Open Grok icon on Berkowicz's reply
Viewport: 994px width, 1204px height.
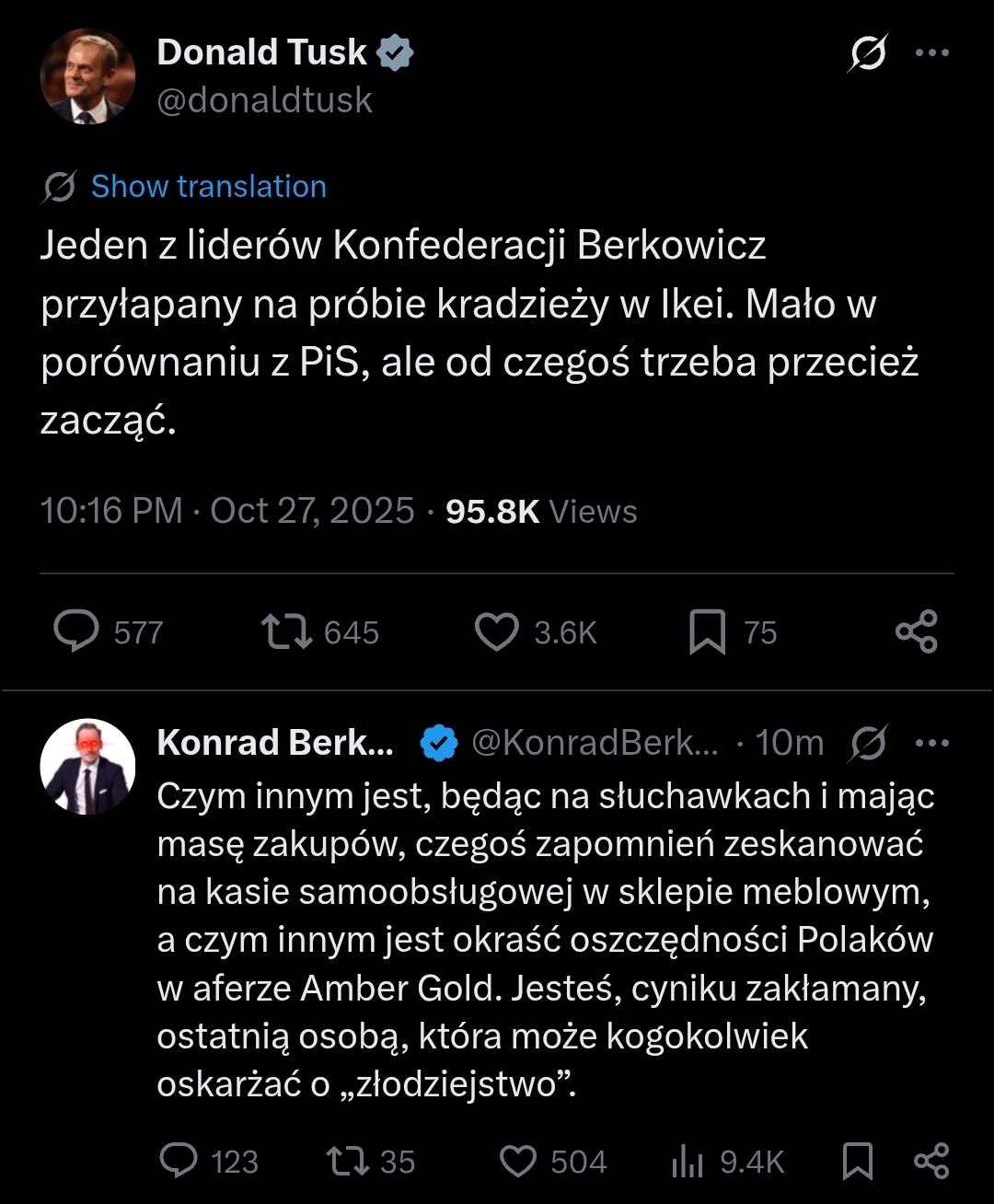tap(870, 743)
